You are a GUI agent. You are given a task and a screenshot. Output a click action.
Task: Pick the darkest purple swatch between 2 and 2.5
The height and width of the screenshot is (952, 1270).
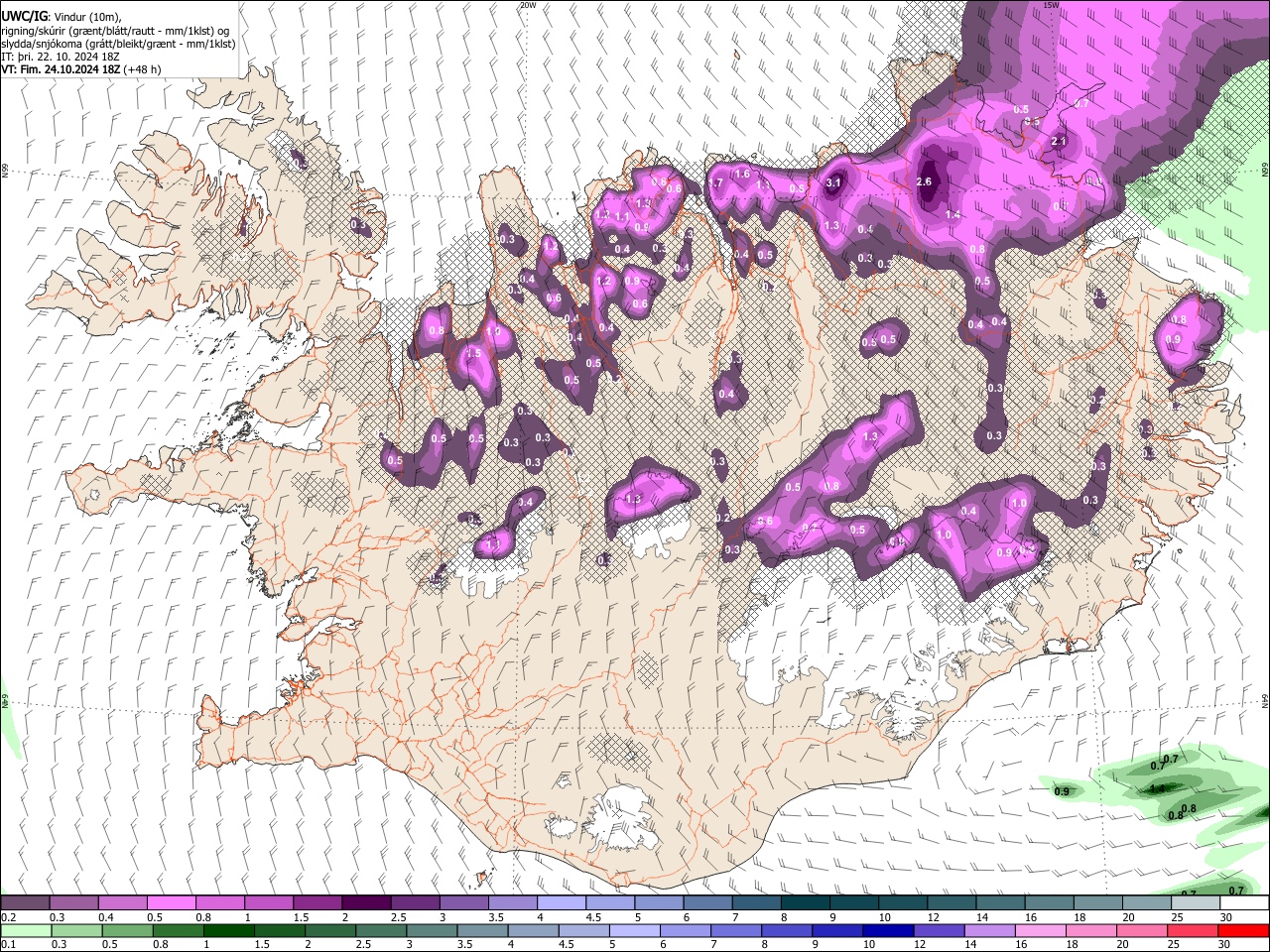(x=366, y=903)
